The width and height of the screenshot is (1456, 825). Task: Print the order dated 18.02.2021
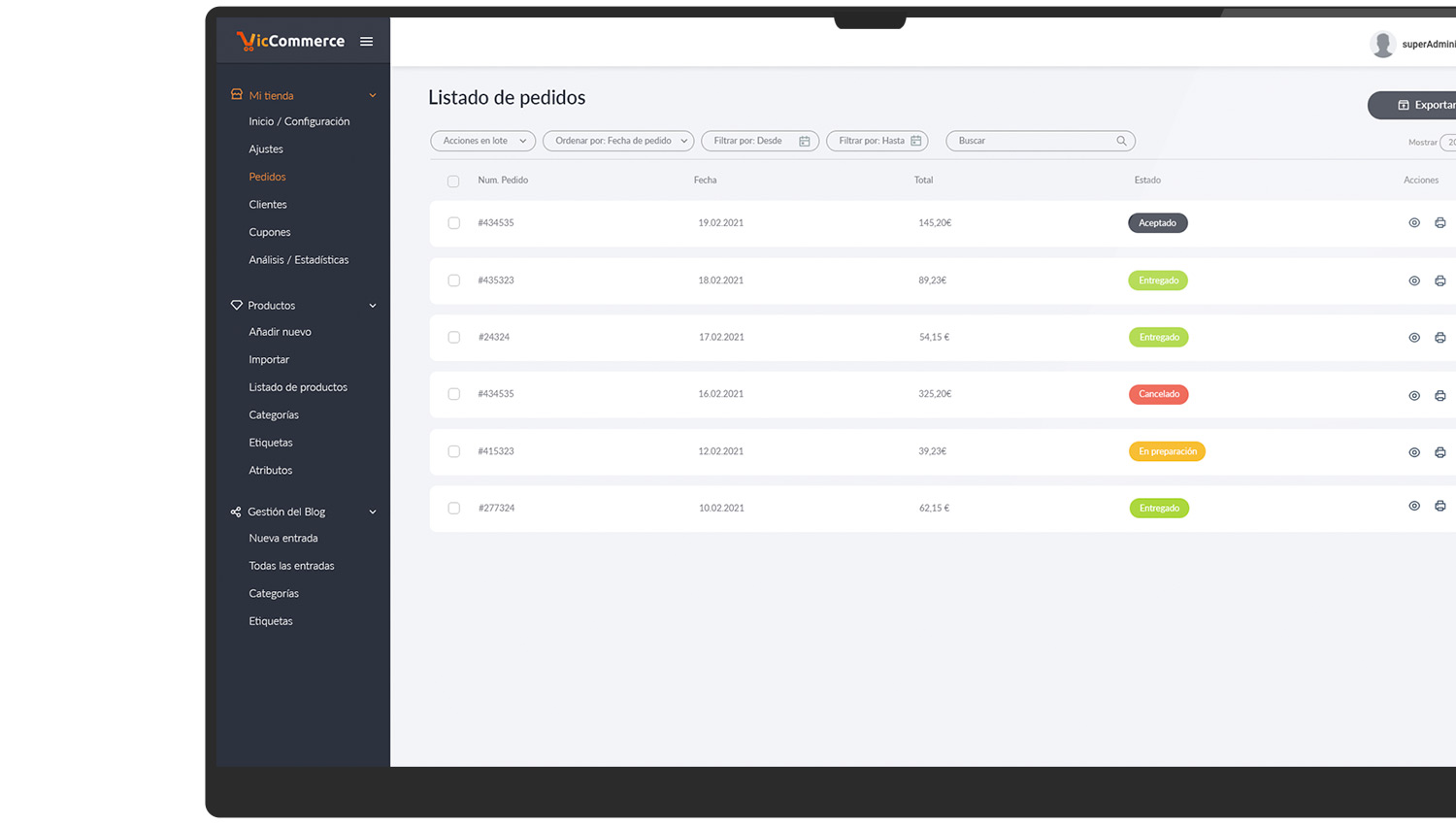1439,280
